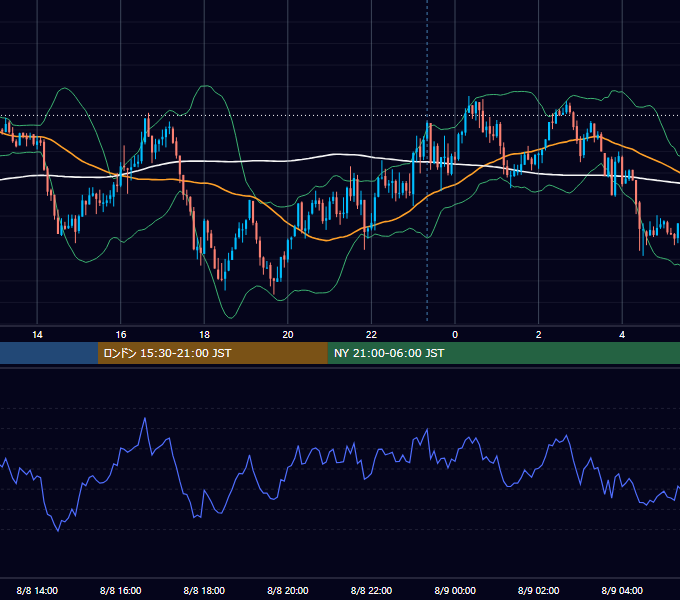
Task: Click the NY 21:00-06:00 JST session bar
Action: [x=503, y=353]
